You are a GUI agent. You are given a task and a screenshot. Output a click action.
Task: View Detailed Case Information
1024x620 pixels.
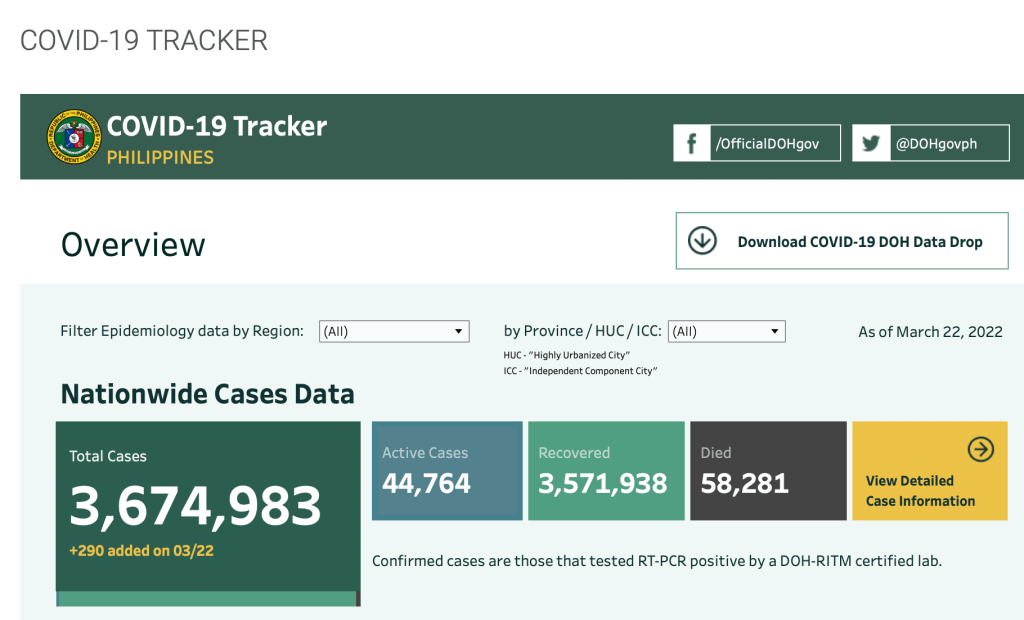(920, 491)
